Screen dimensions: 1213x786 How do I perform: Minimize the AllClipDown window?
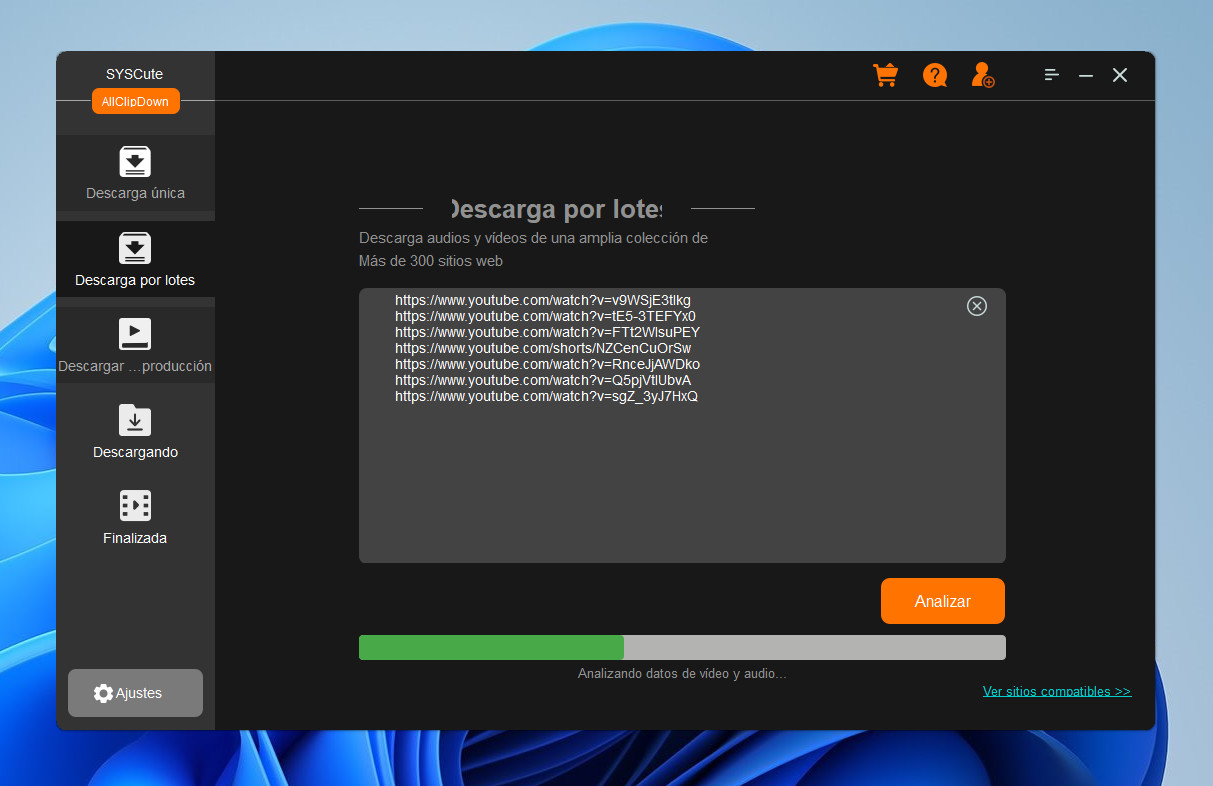coord(1086,75)
